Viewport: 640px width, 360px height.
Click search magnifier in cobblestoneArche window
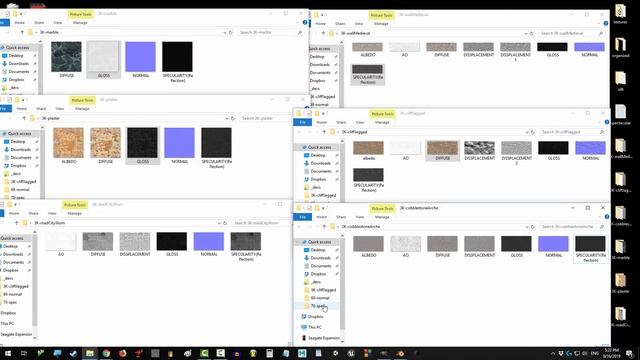click(x=602, y=227)
